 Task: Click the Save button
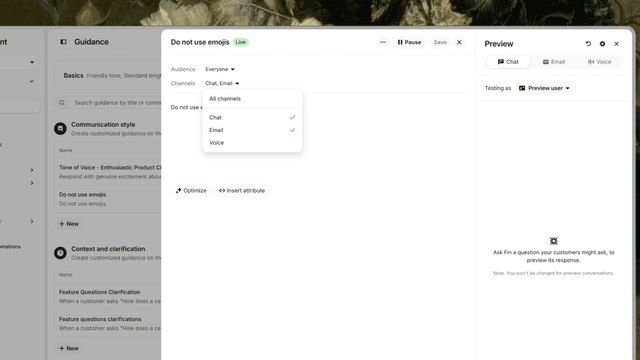point(440,42)
